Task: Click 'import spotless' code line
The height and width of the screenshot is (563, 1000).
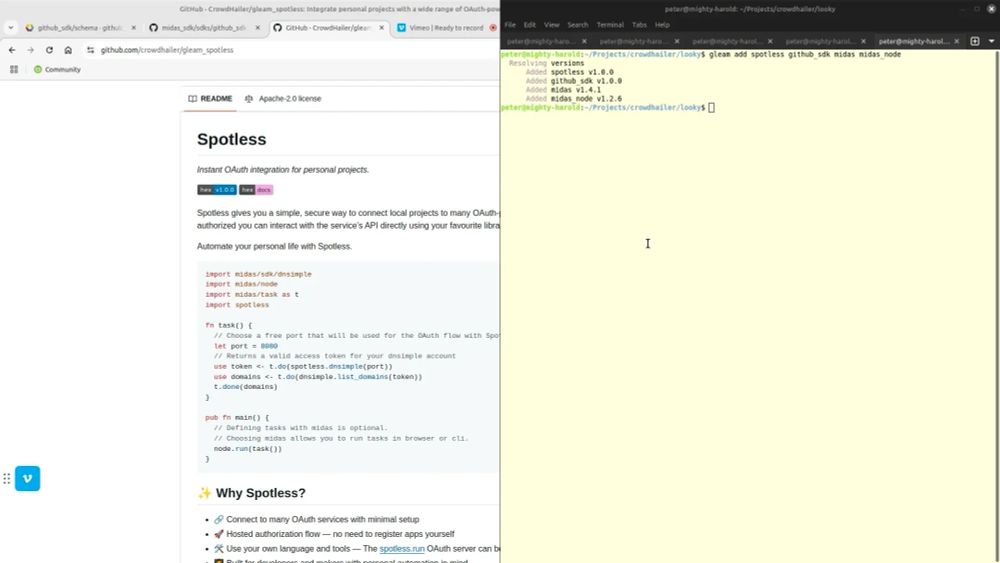Action: pyautogui.click(x=237, y=305)
